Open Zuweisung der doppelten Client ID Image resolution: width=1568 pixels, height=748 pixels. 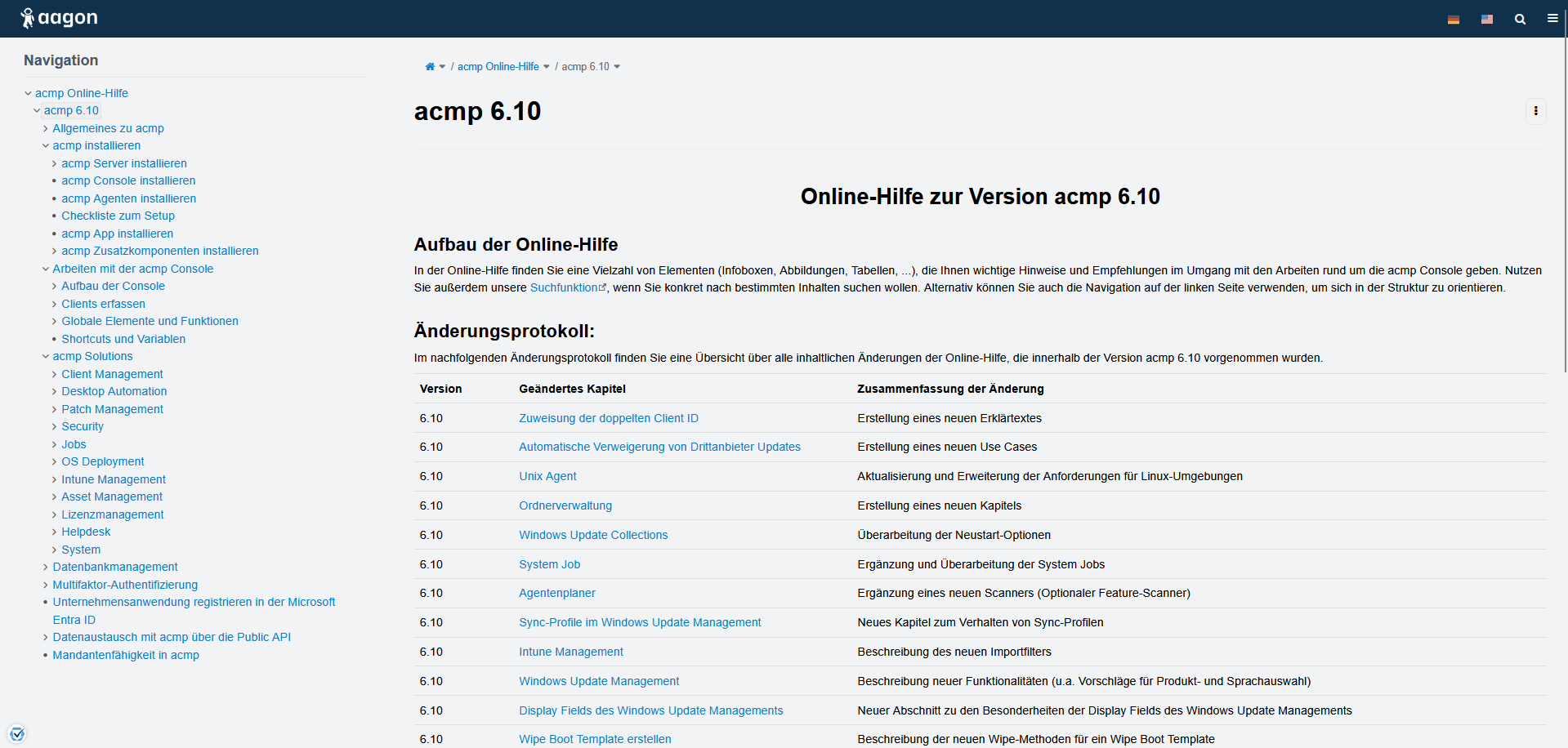pos(609,418)
